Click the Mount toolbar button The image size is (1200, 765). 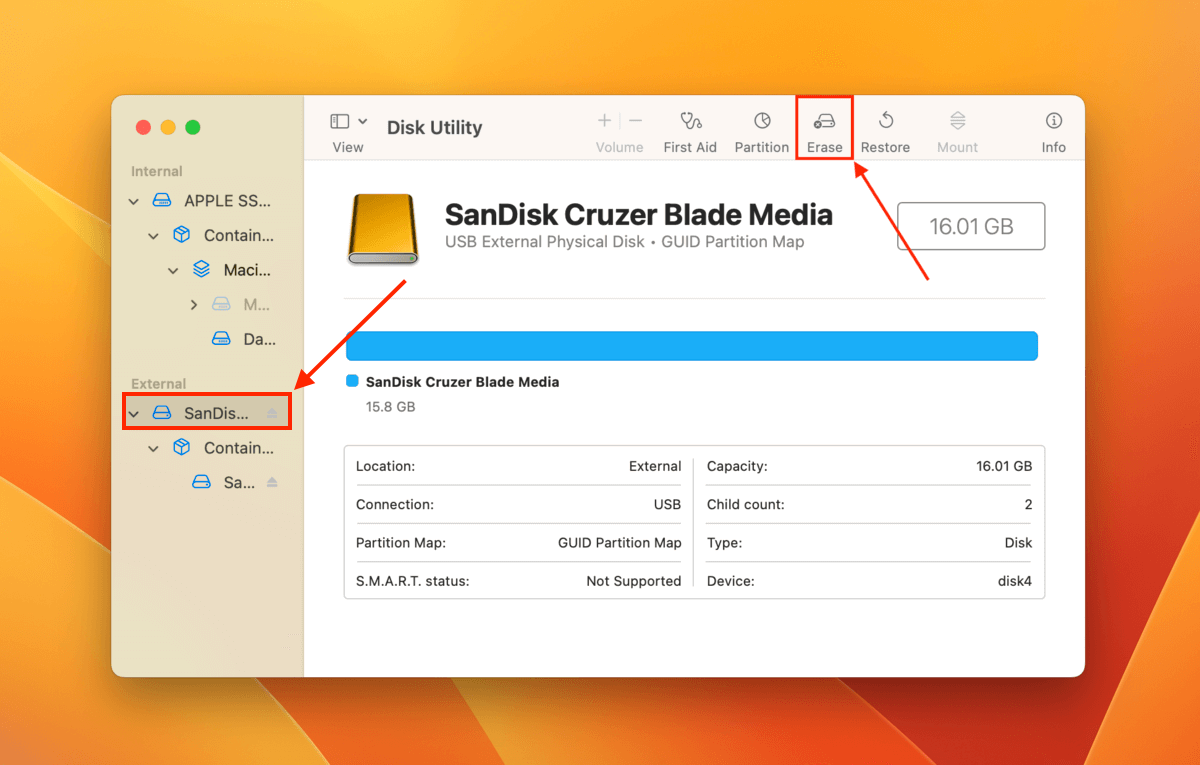point(957,131)
